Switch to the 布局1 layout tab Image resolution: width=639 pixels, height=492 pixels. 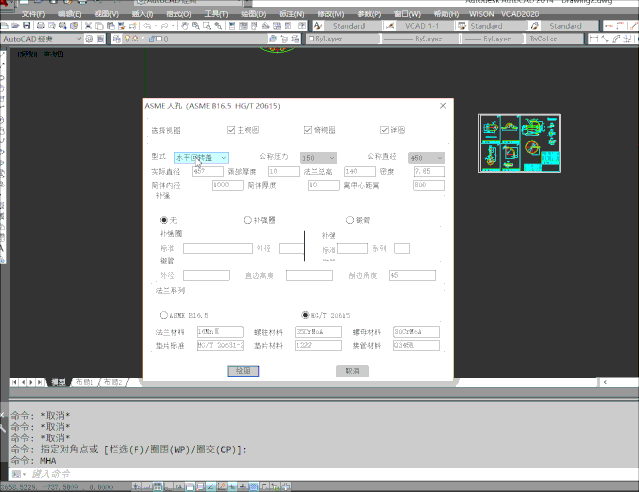tap(85, 382)
